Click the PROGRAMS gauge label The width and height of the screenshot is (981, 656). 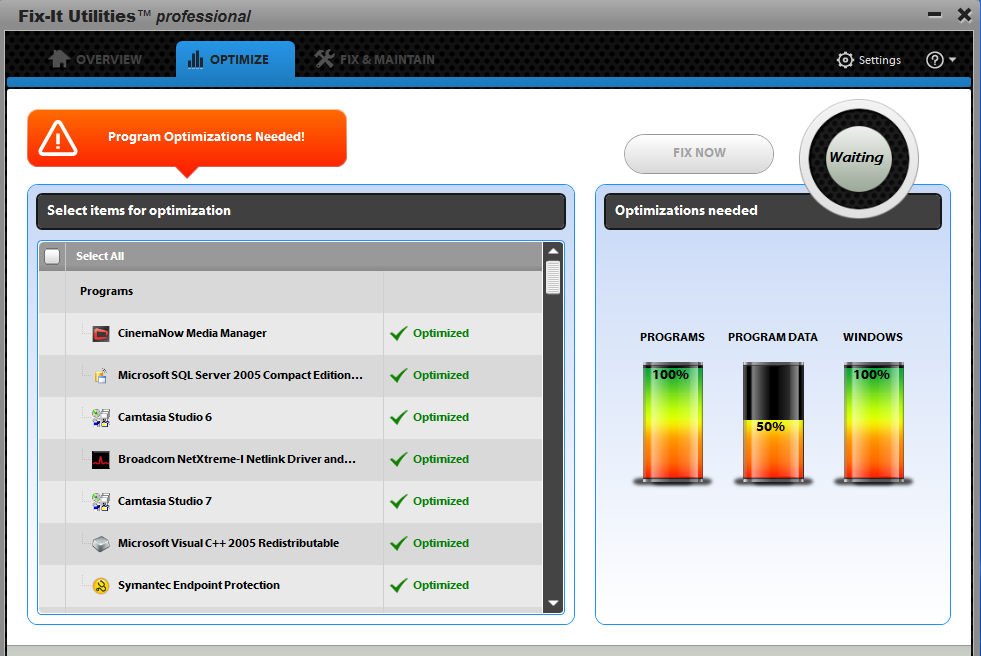coord(672,337)
